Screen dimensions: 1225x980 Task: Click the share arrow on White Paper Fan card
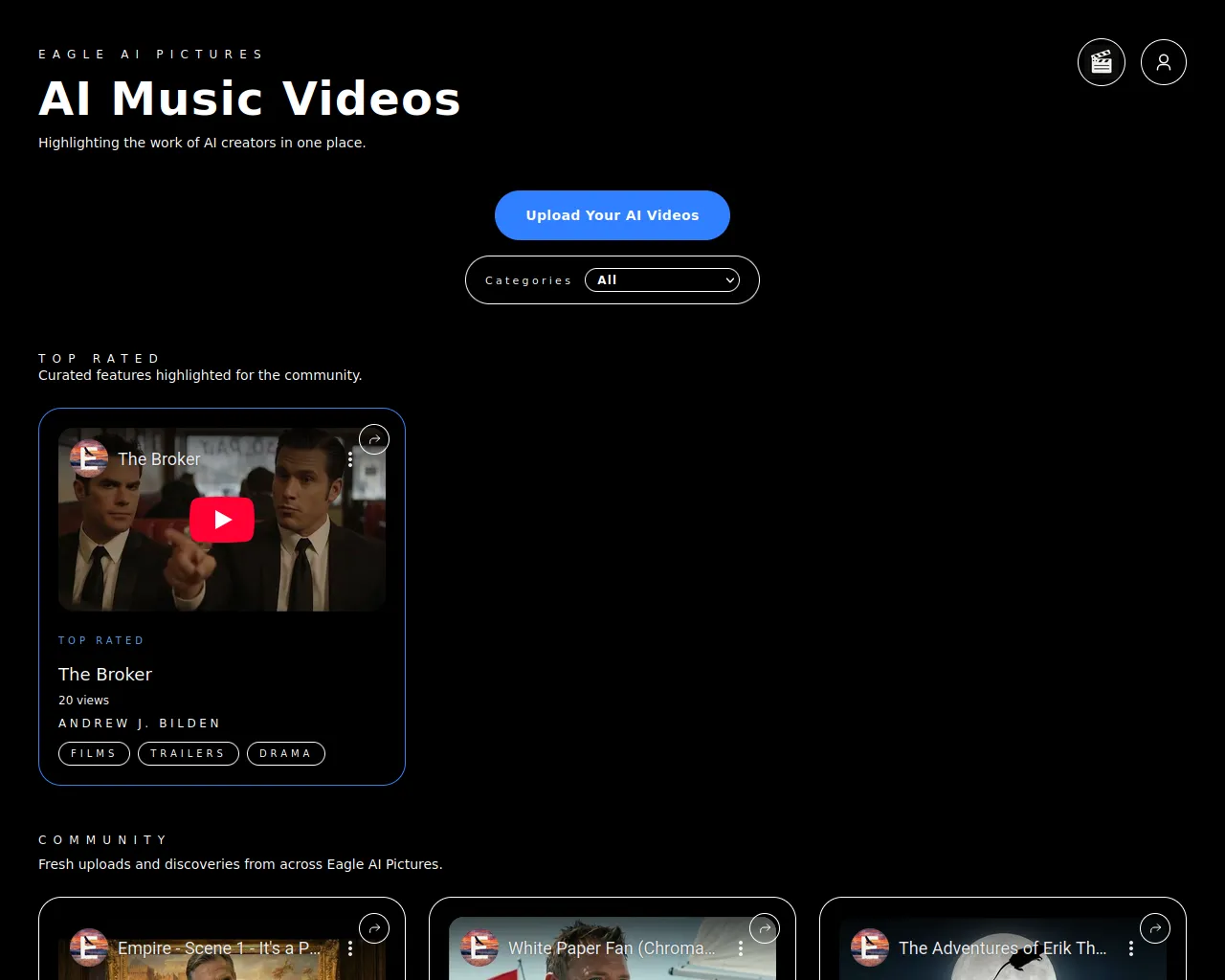pyautogui.click(x=765, y=927)
